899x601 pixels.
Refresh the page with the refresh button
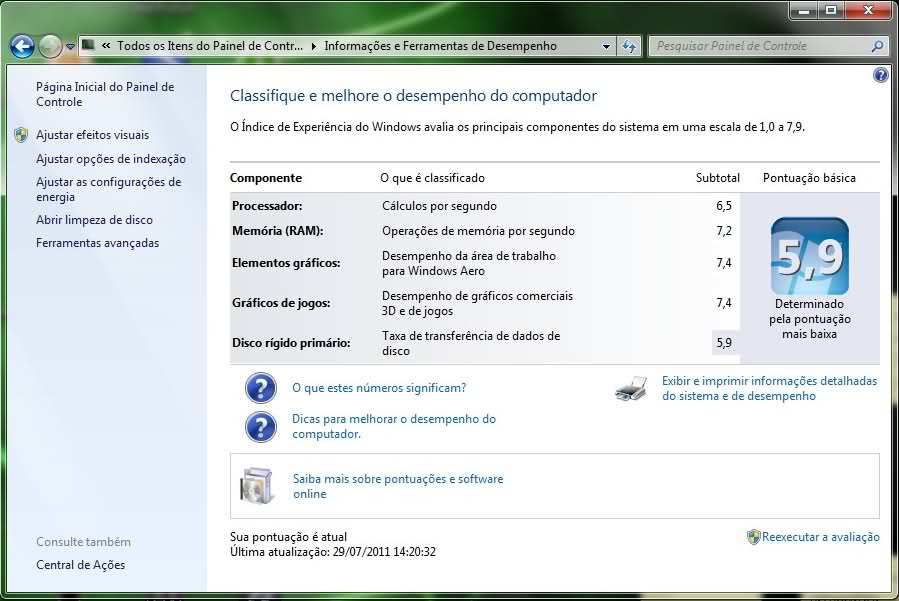pyautogui.click(x=630, y=46)
